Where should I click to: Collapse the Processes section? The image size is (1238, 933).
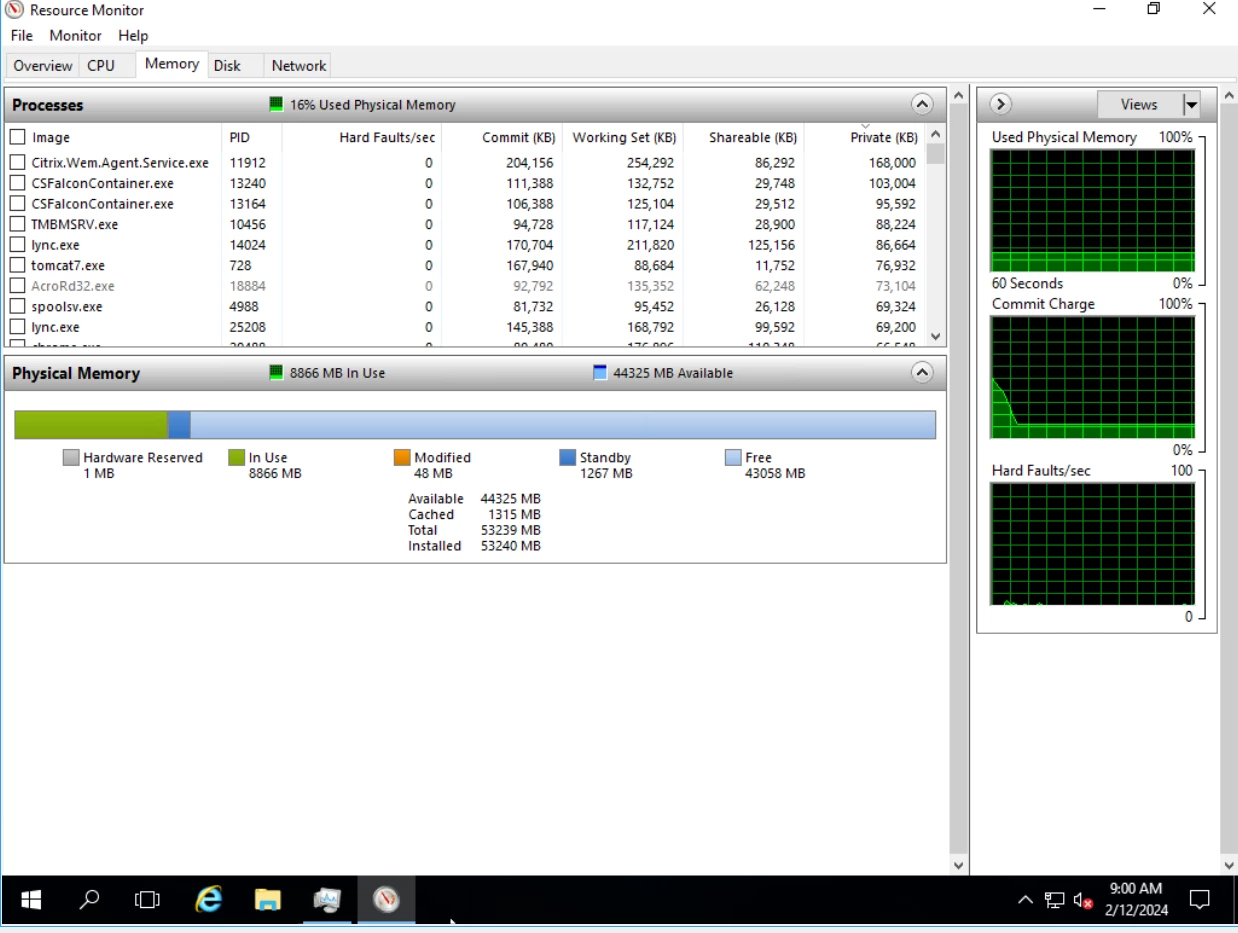(x=922, y=104)
